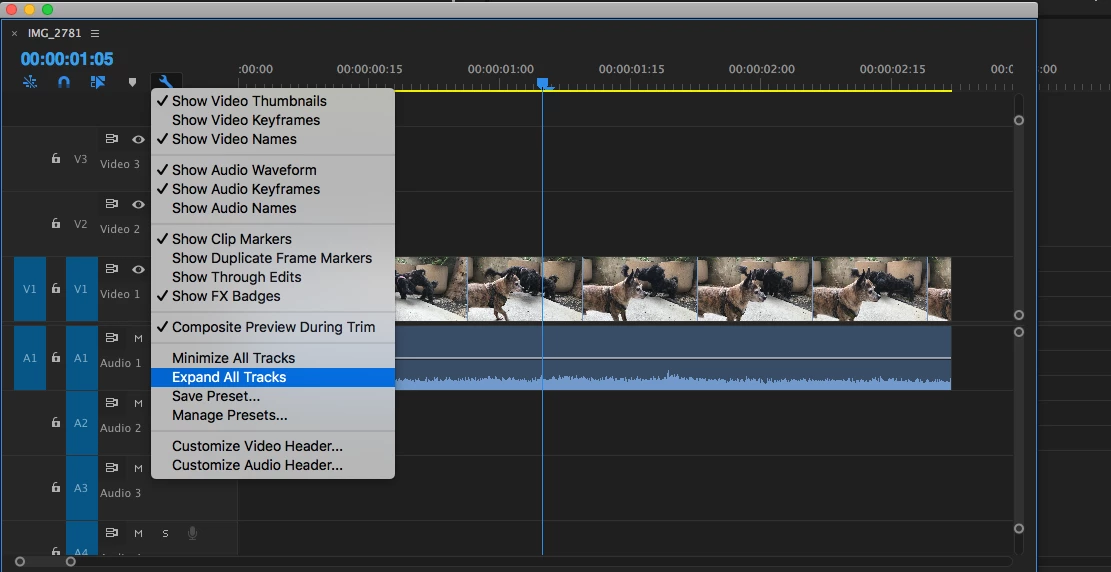
Task: Open Customize Video Header...
Action: point(273,447)
